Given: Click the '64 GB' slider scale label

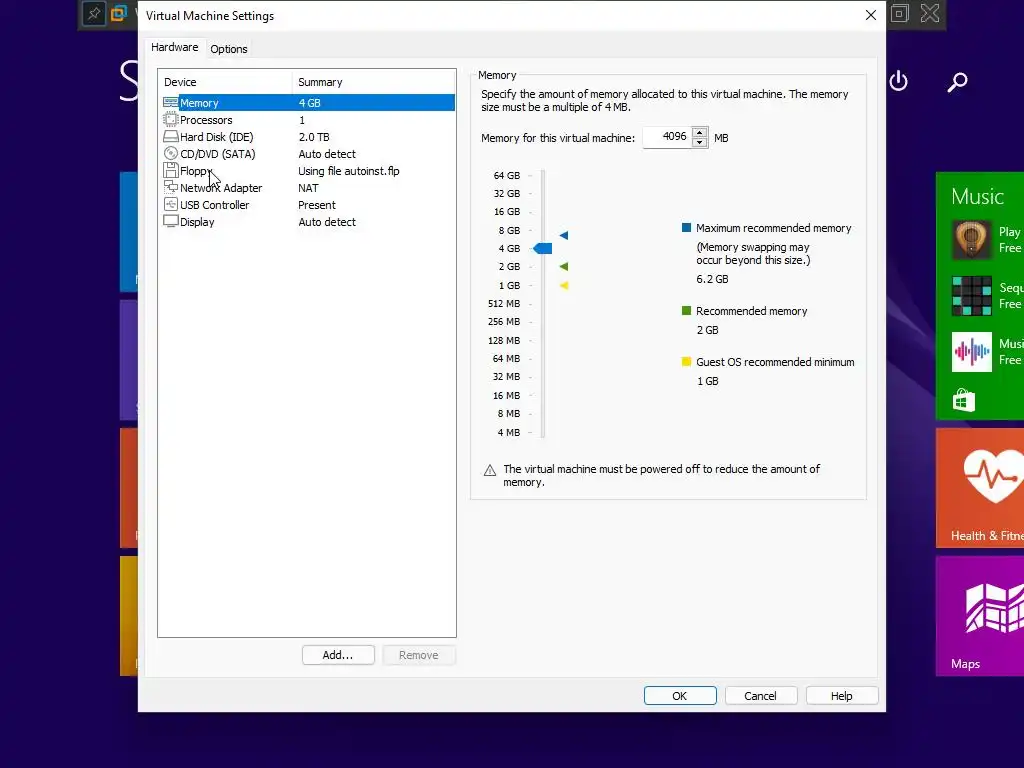Looking at the screenshot, I should click(x=507, y=176).
